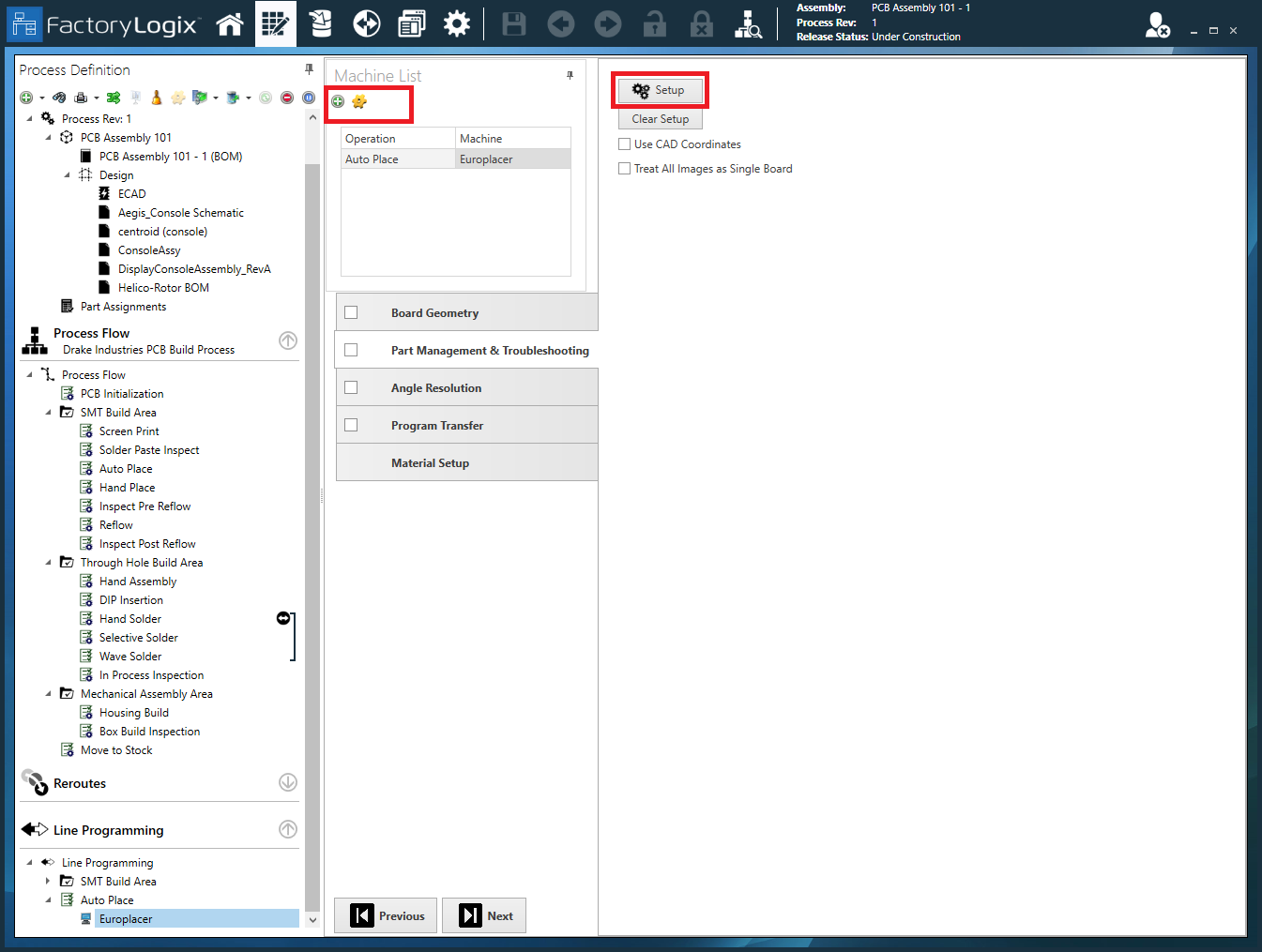This screenshot has width=1262, height=952.
Task: Check the Board Geometry checkbox
Action: [351, 311]
